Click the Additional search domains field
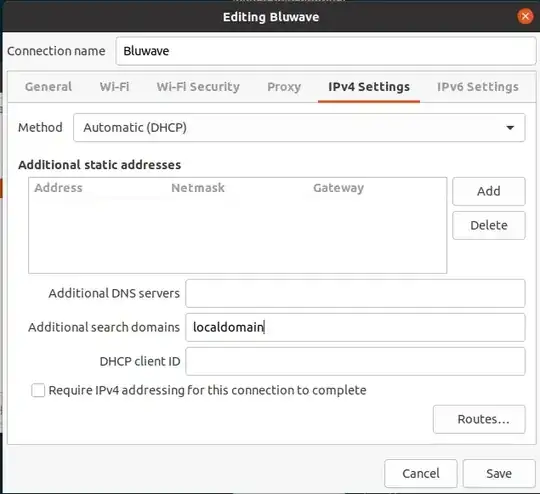The height and width of the screenshot is (494, 540). (x=355, y=327)
